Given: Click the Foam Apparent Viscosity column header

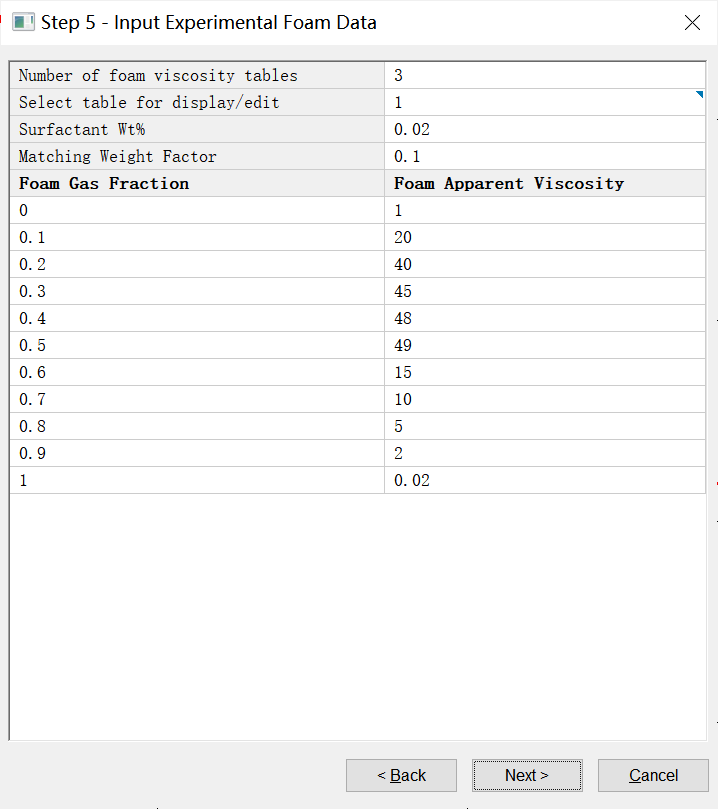Looking at the screenshot, I should (544, 183).
